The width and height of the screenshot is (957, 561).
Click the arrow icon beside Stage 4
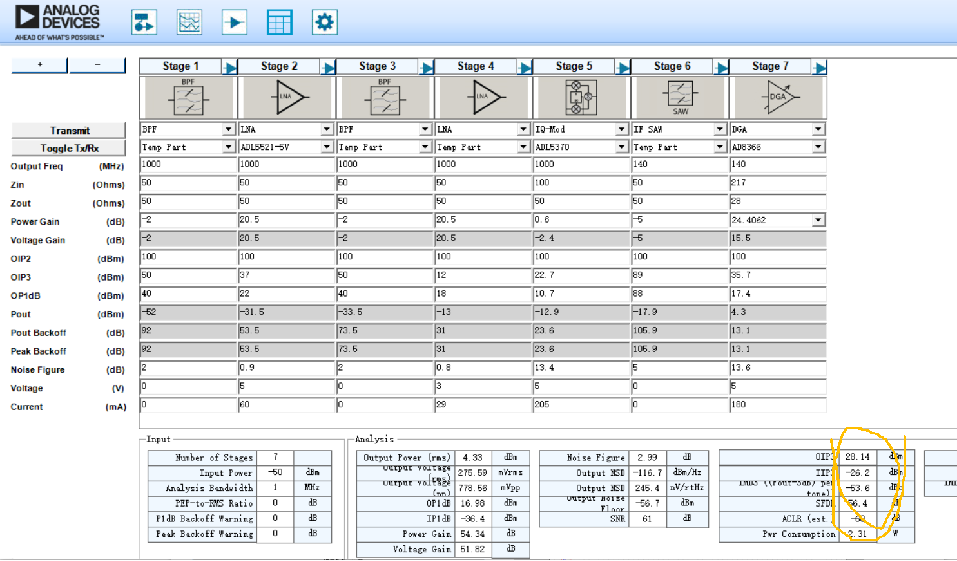pos(525,67)
